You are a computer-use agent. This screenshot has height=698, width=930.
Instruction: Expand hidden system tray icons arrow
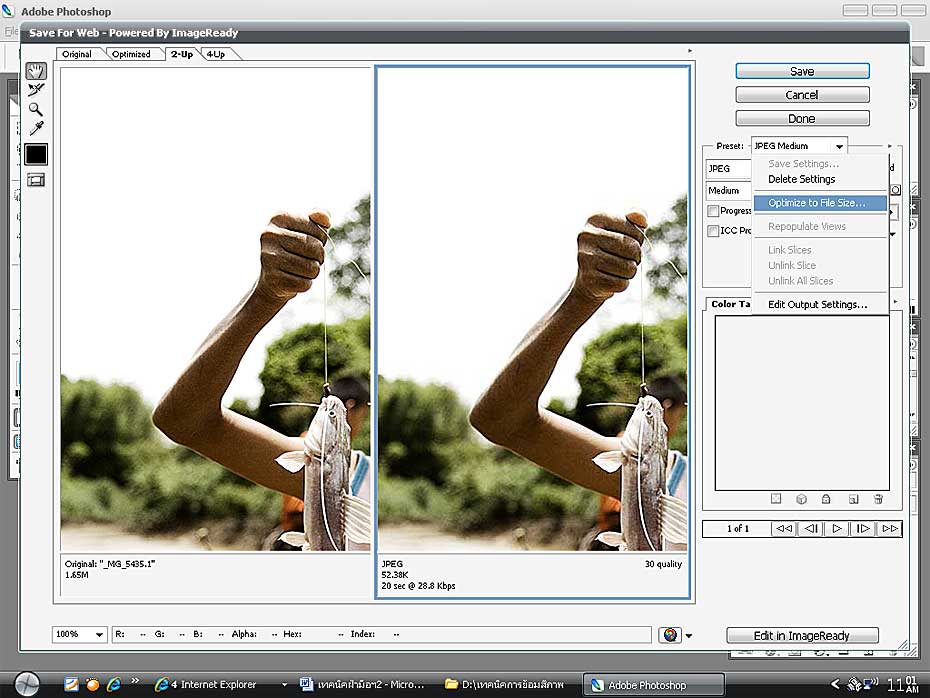click(x=835, y=684)
